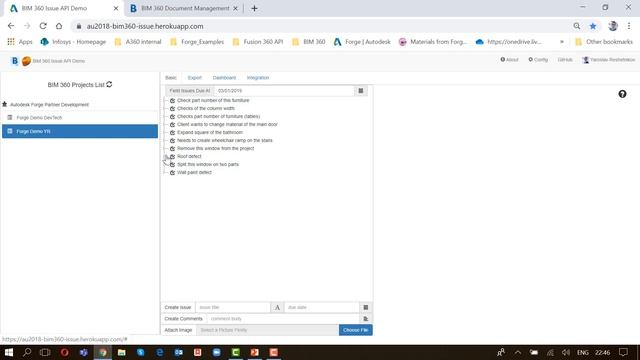Select issue 'Split this window on two parts'

pyautogui.click(x=208, y=164)
